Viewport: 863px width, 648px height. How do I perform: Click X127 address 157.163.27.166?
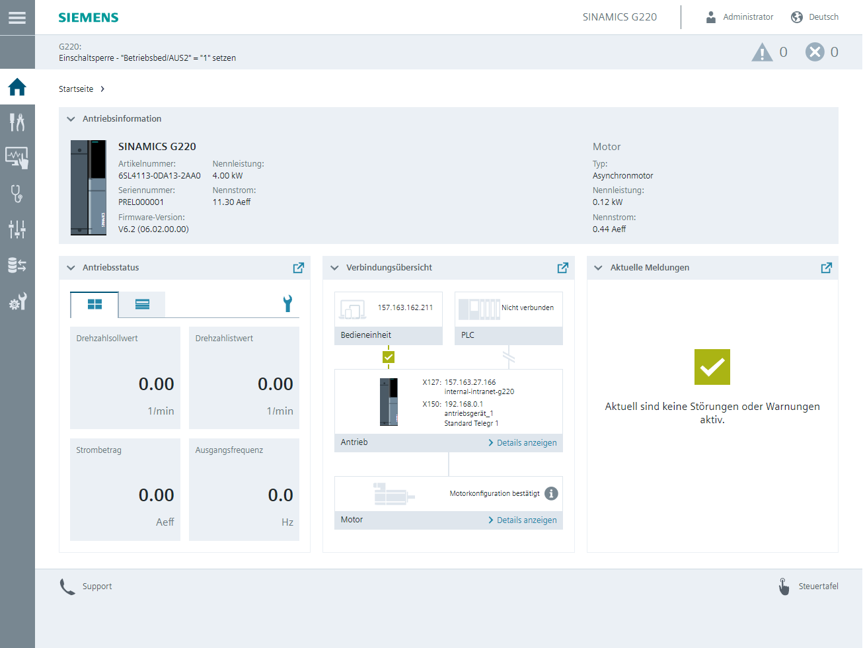pos(470,382)
